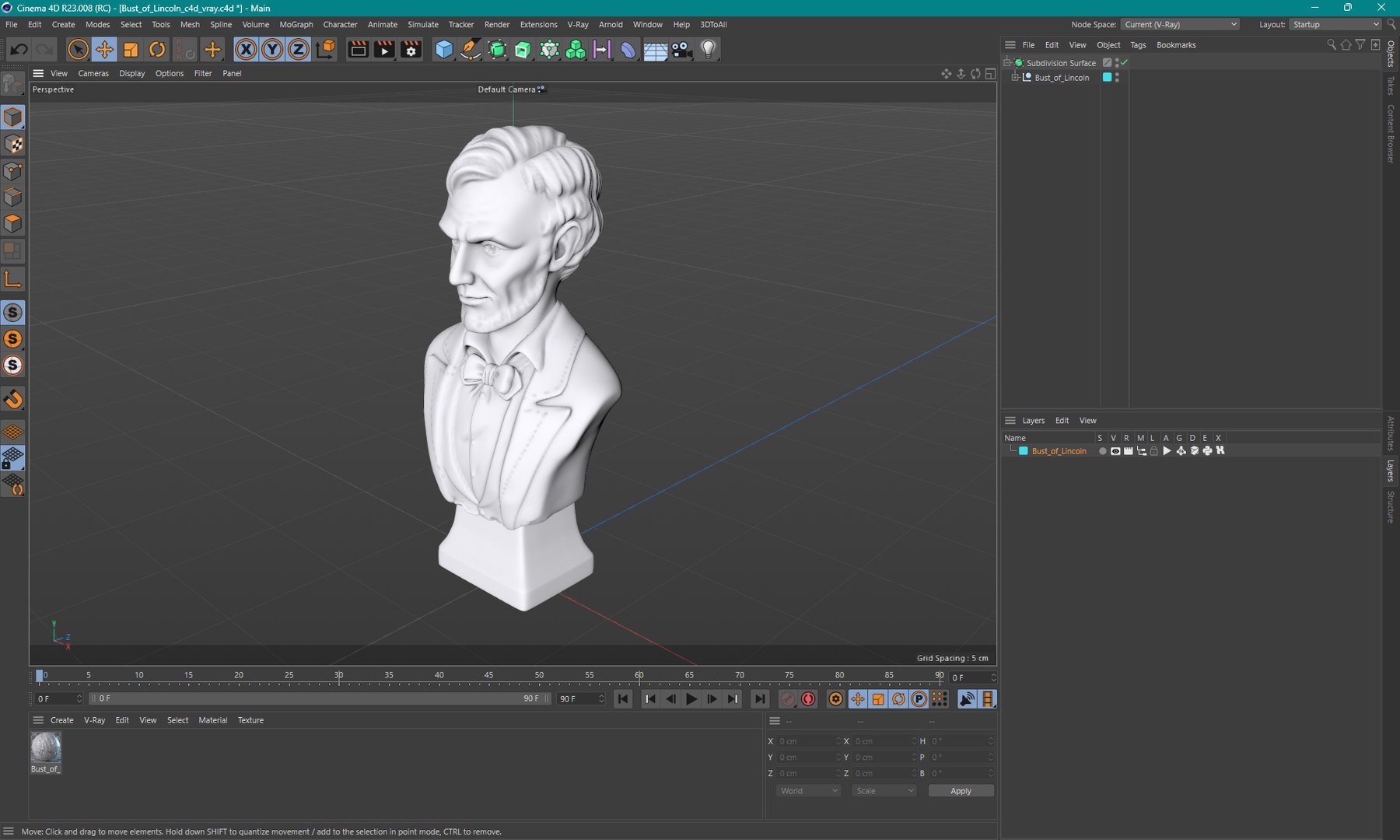Toggle coordinate system icon

[x=327, y=50]
